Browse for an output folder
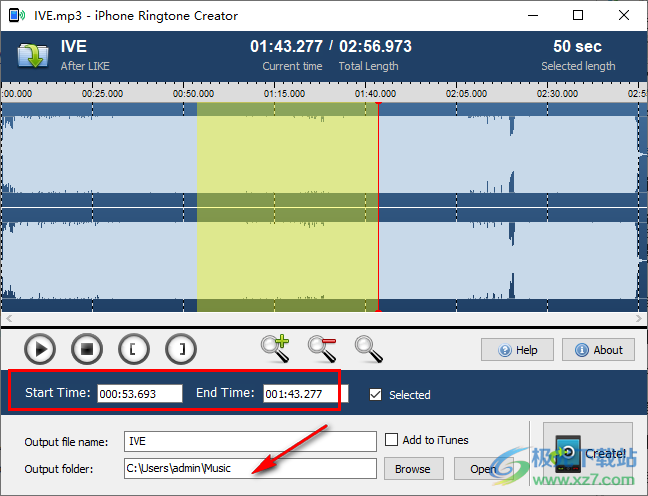Image resolution: width=648 pixels, height=496 pixels. coord(414,469)
